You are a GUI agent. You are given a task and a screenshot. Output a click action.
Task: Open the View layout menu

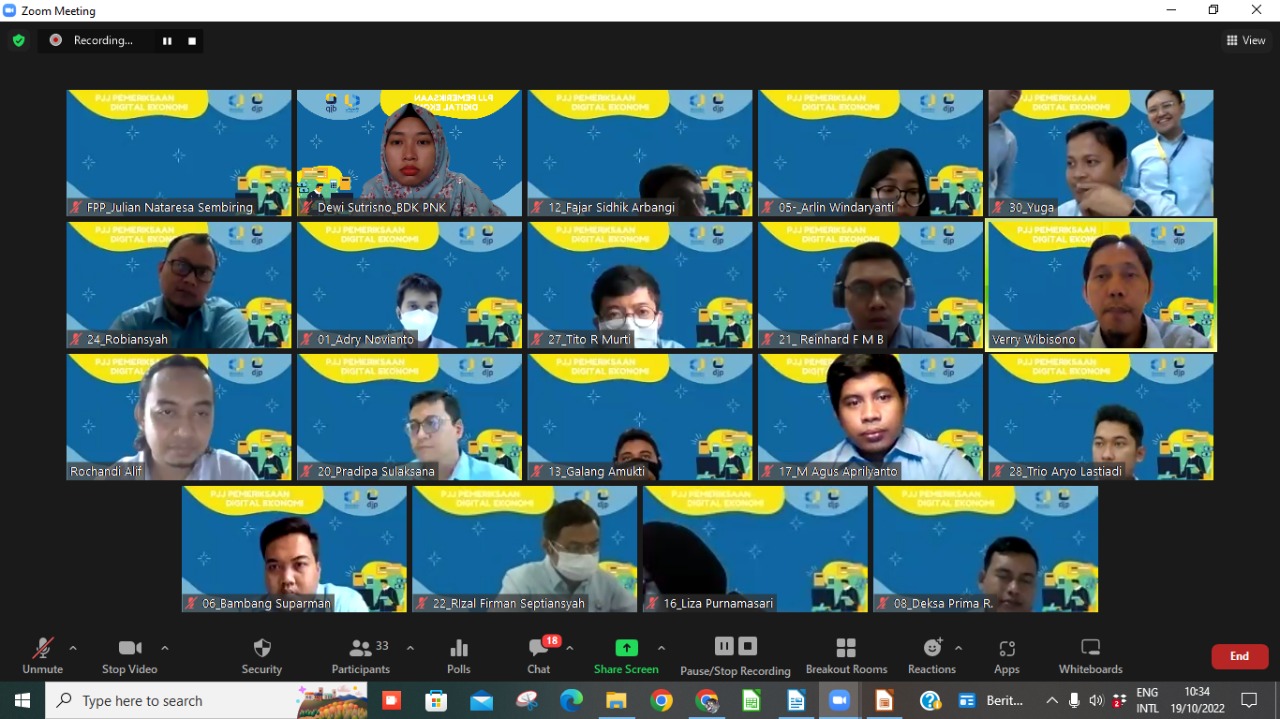[x=1246, y=41]
